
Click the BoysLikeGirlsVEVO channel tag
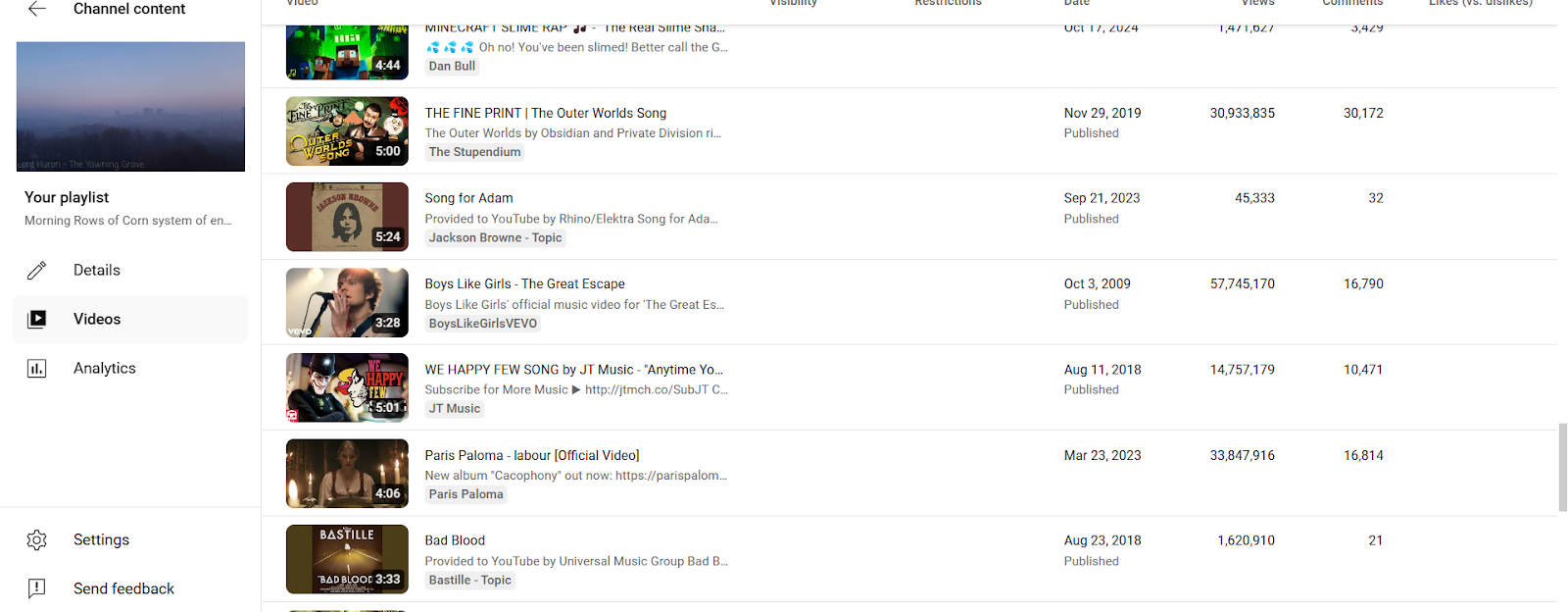tap(483, 324)
